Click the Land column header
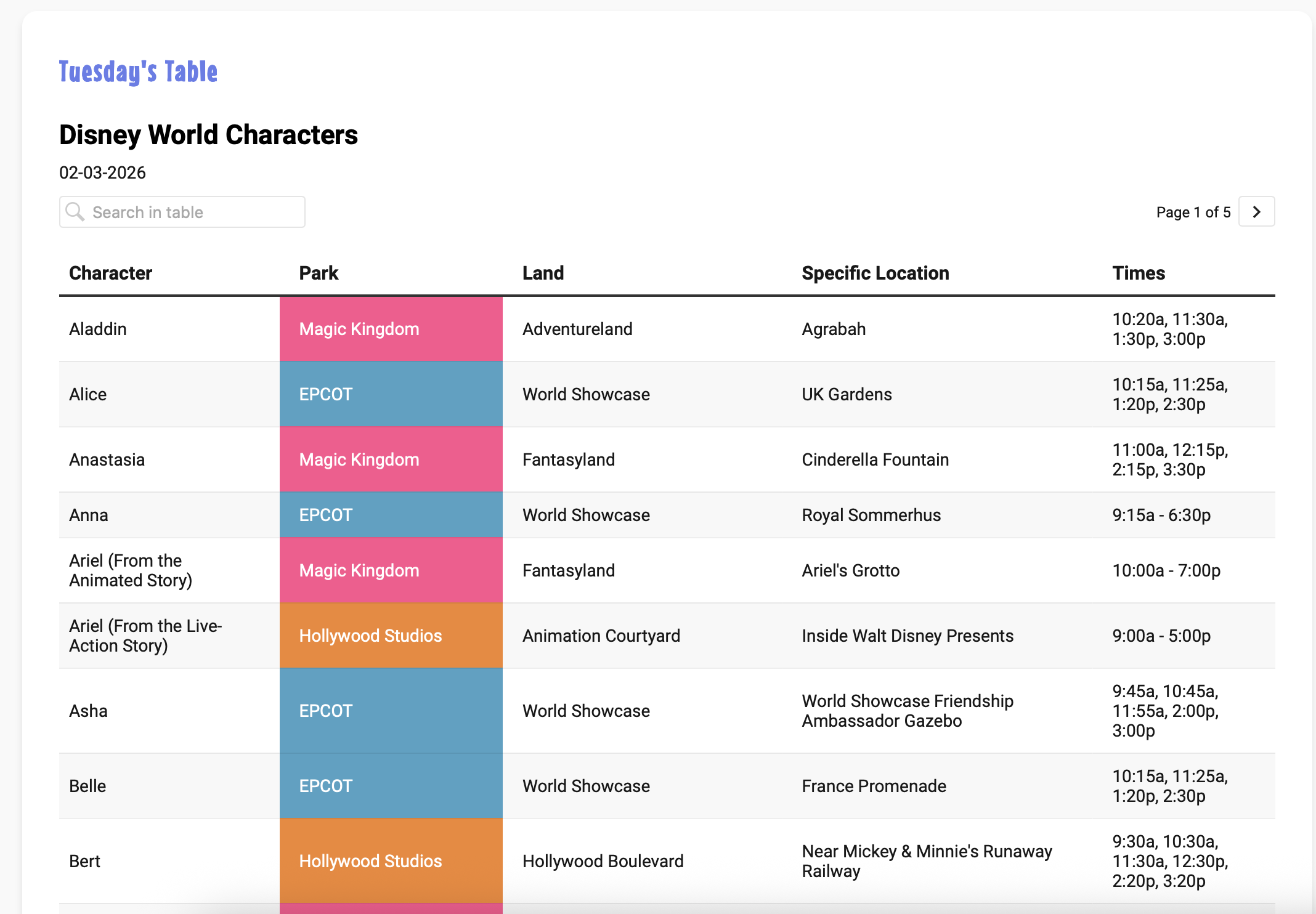Viewport: 1316px width, 914px height. point(543,273)
